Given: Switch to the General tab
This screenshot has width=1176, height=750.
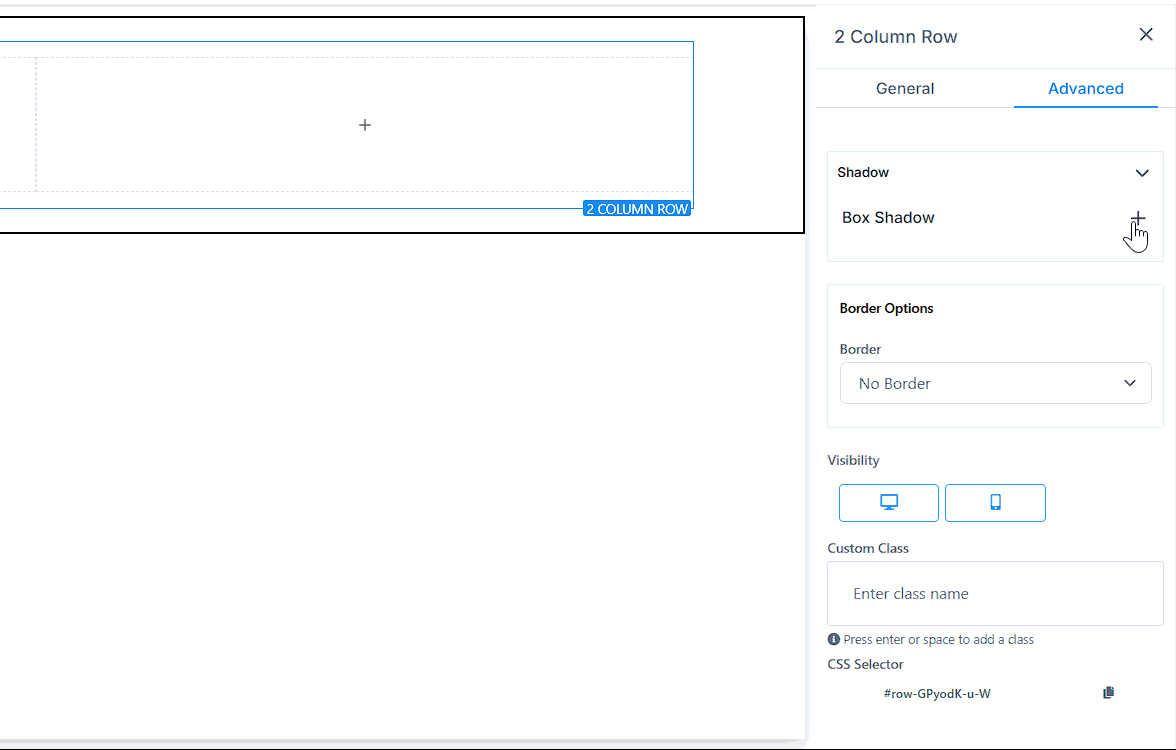Looking at the screenshot, I should (905, 88).
